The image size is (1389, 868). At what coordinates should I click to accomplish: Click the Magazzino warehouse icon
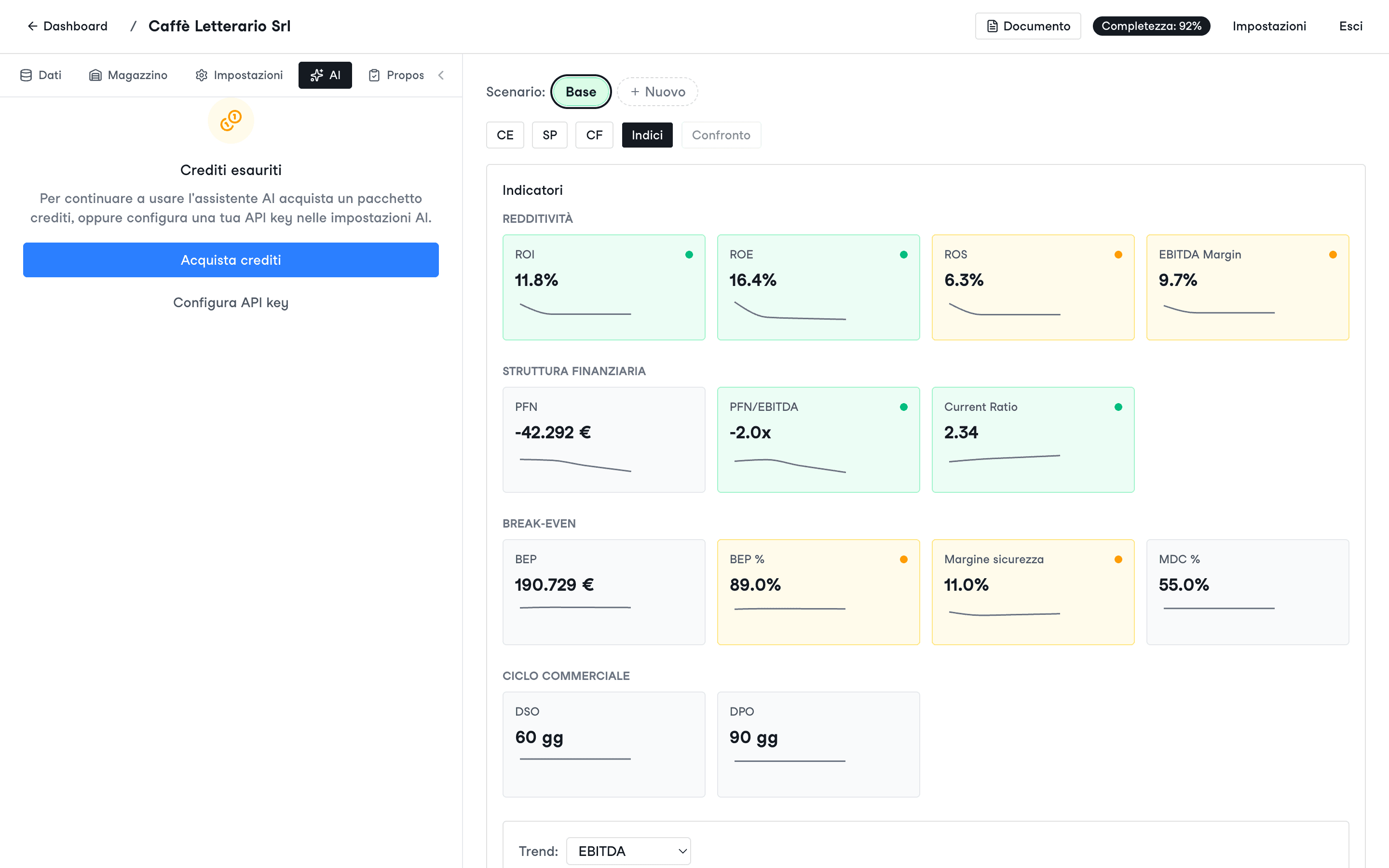click(95, 75)
